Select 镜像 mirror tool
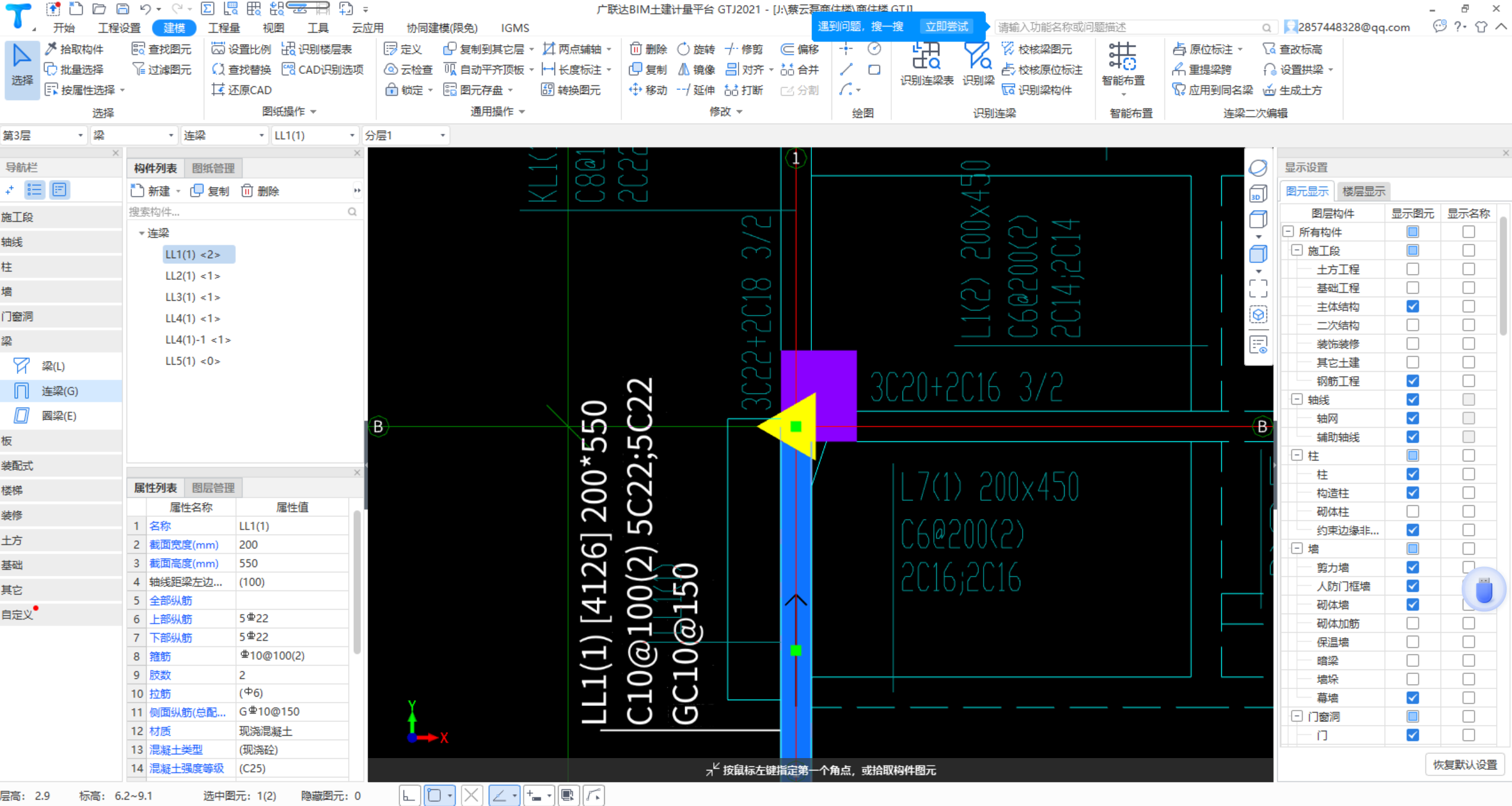 696,70
